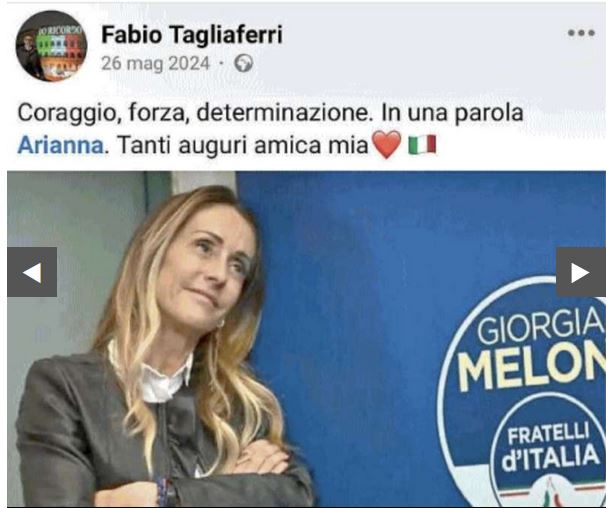The image size is (606, 508).
Task: Click the Tanti auguri amica mia text
Action: tap(243, 145)
